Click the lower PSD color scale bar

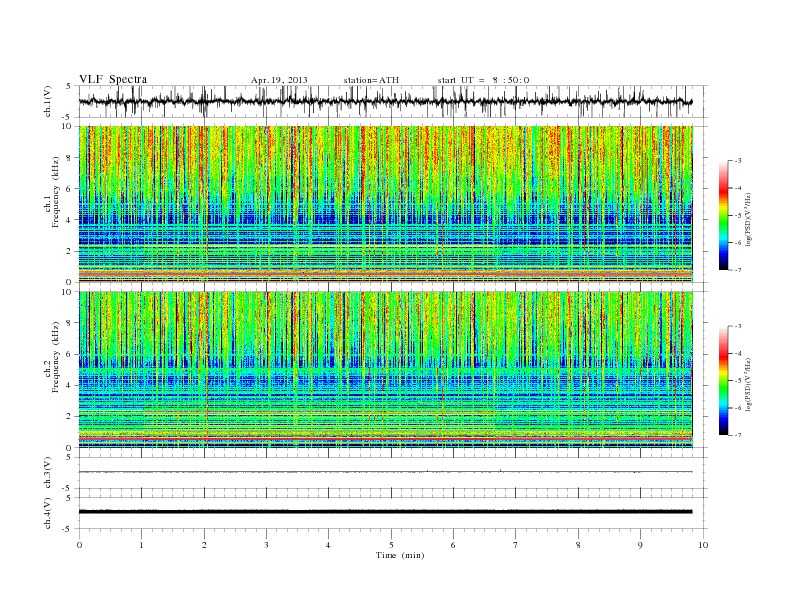(x=724, y=380)
